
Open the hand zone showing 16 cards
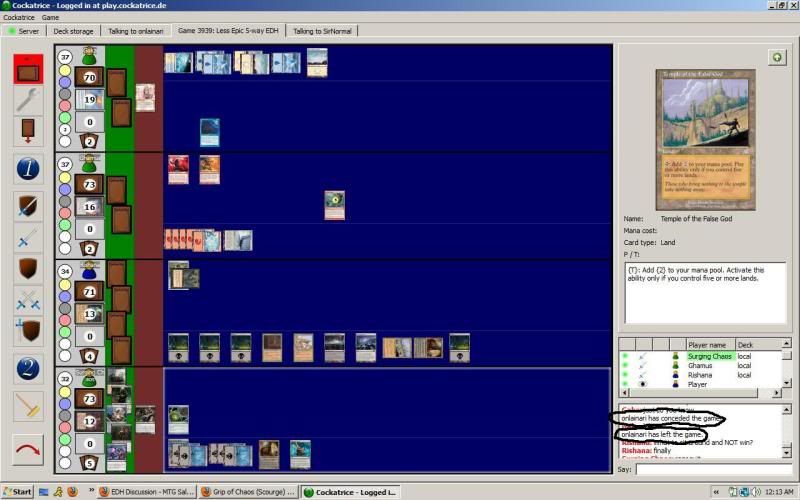point(89,207)
